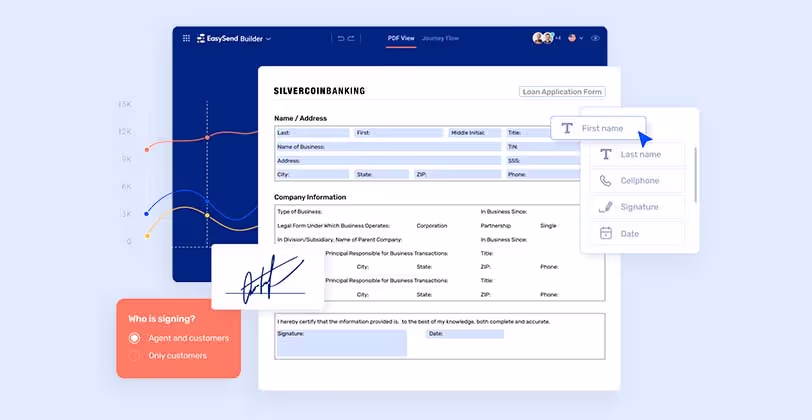Click the red chart line endpoint dot
This screenshot has height=420, width=812.
(x=147, y=150)
